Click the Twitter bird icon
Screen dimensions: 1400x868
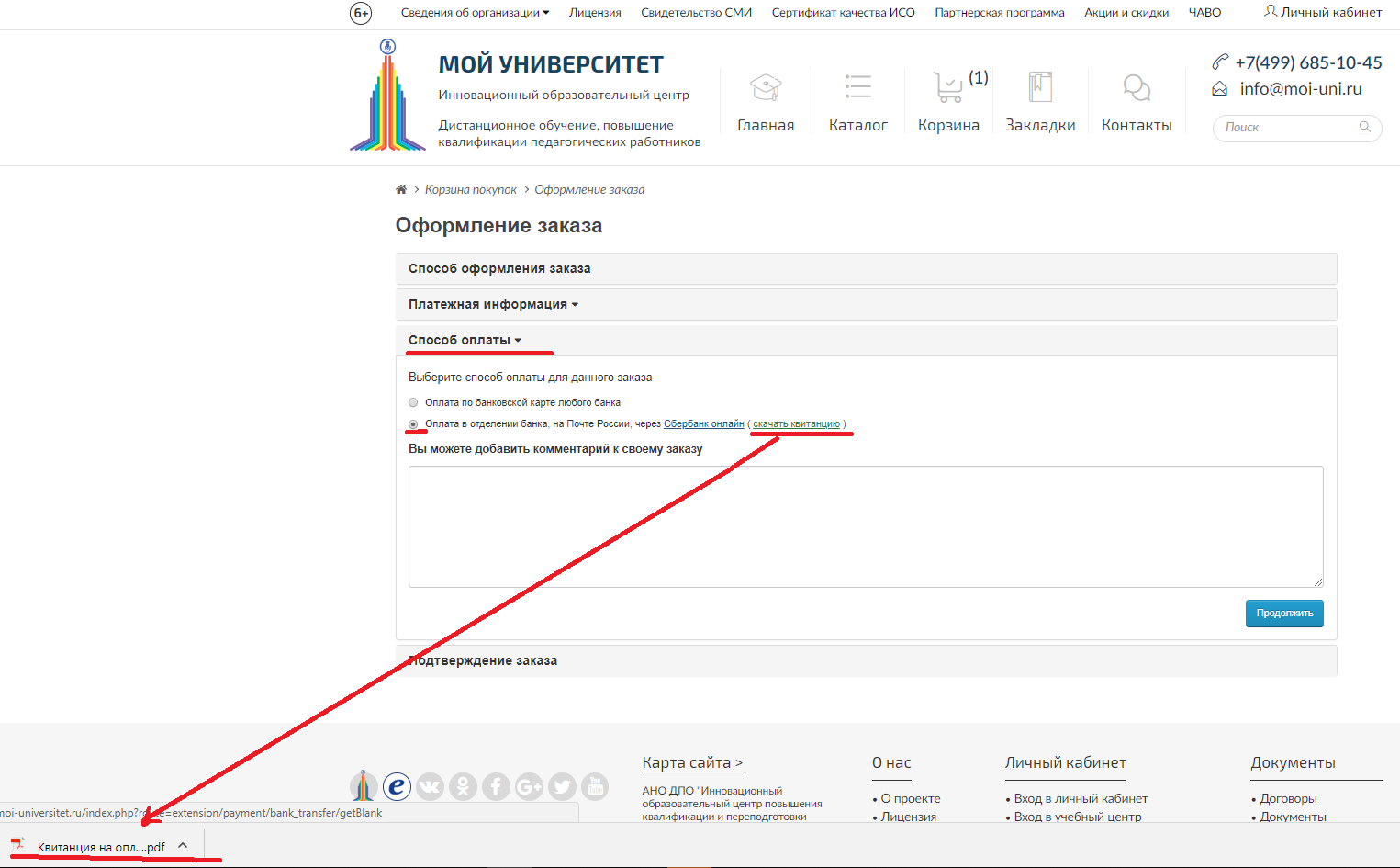[562, 786]
